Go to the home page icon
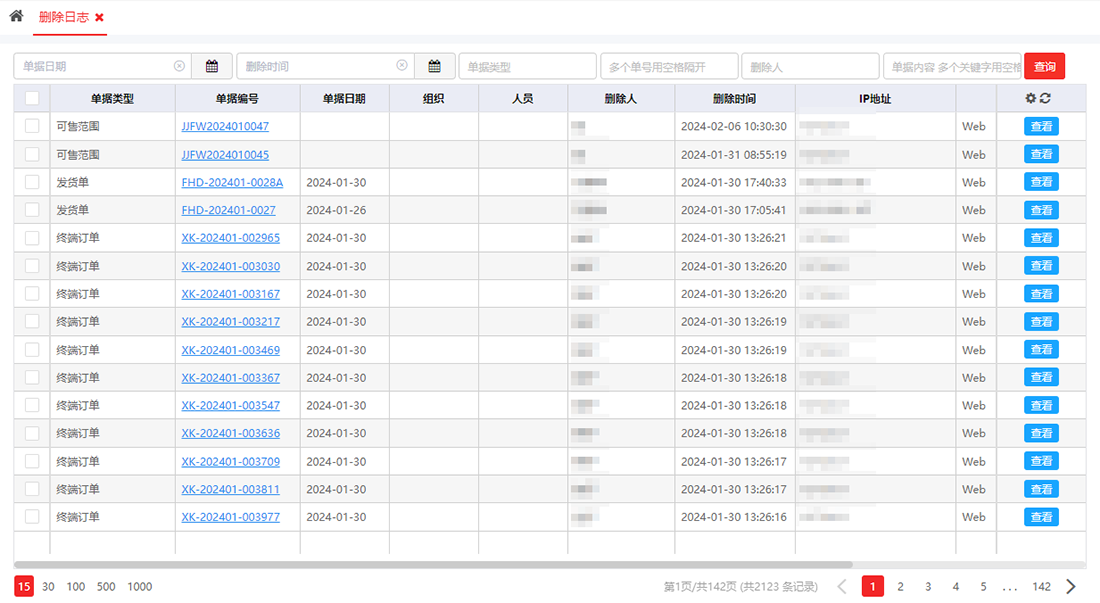The image size is (1100, 603). click(x=16, y=15)
